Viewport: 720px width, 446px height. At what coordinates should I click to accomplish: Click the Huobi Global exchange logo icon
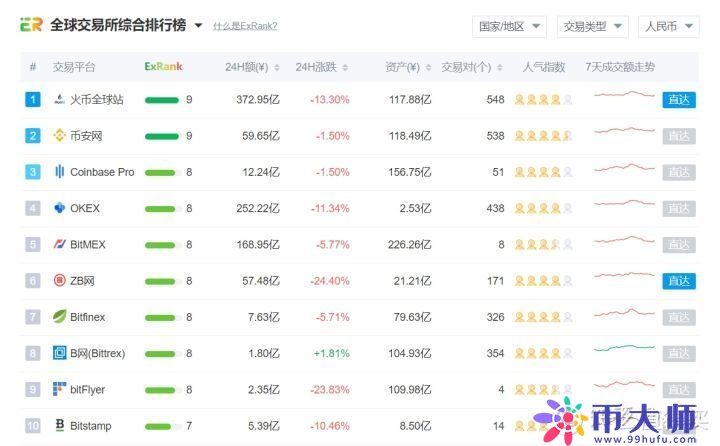click(x=59, y=100)
